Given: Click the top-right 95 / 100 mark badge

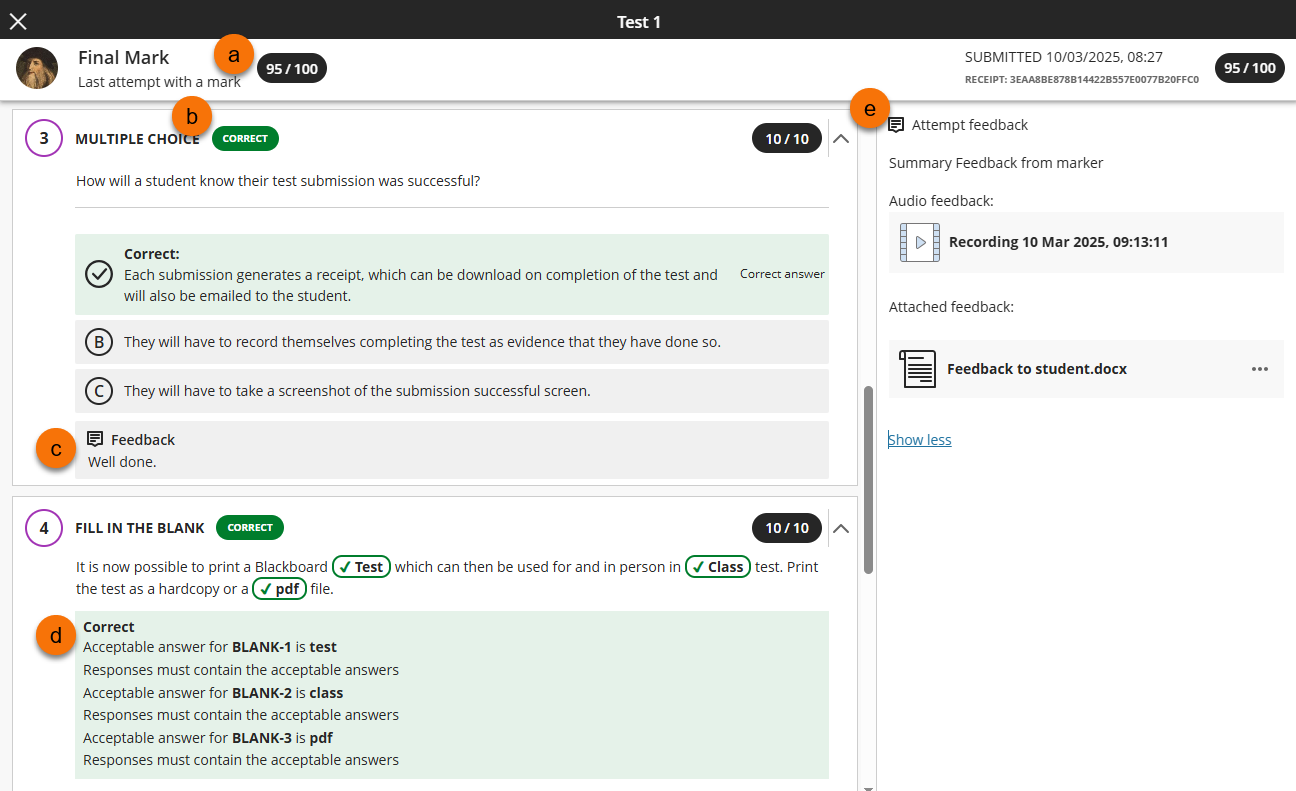Looking at the screenshot, I should (1249, 68).
